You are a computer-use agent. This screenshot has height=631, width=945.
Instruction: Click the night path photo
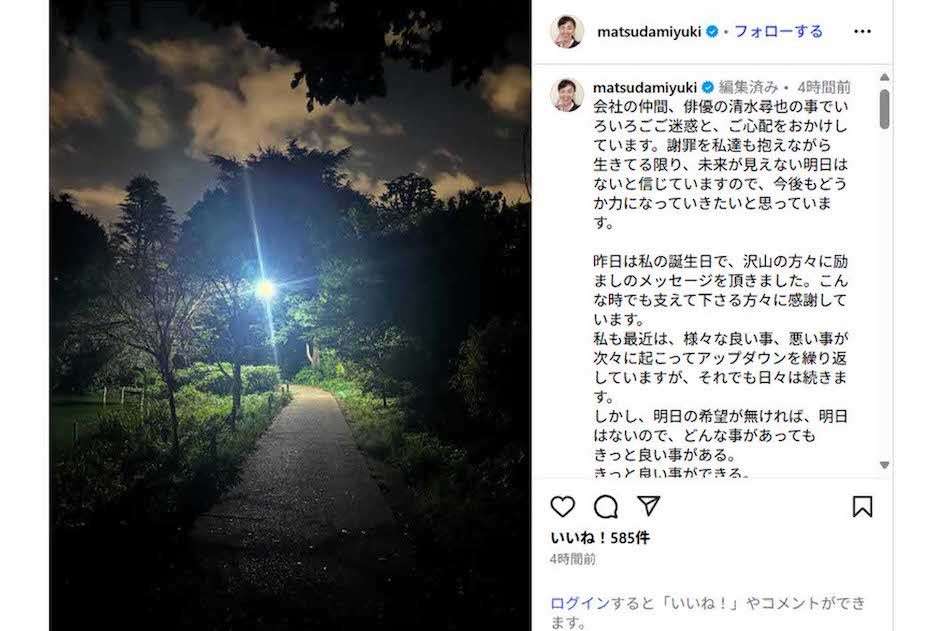[290, 315]
